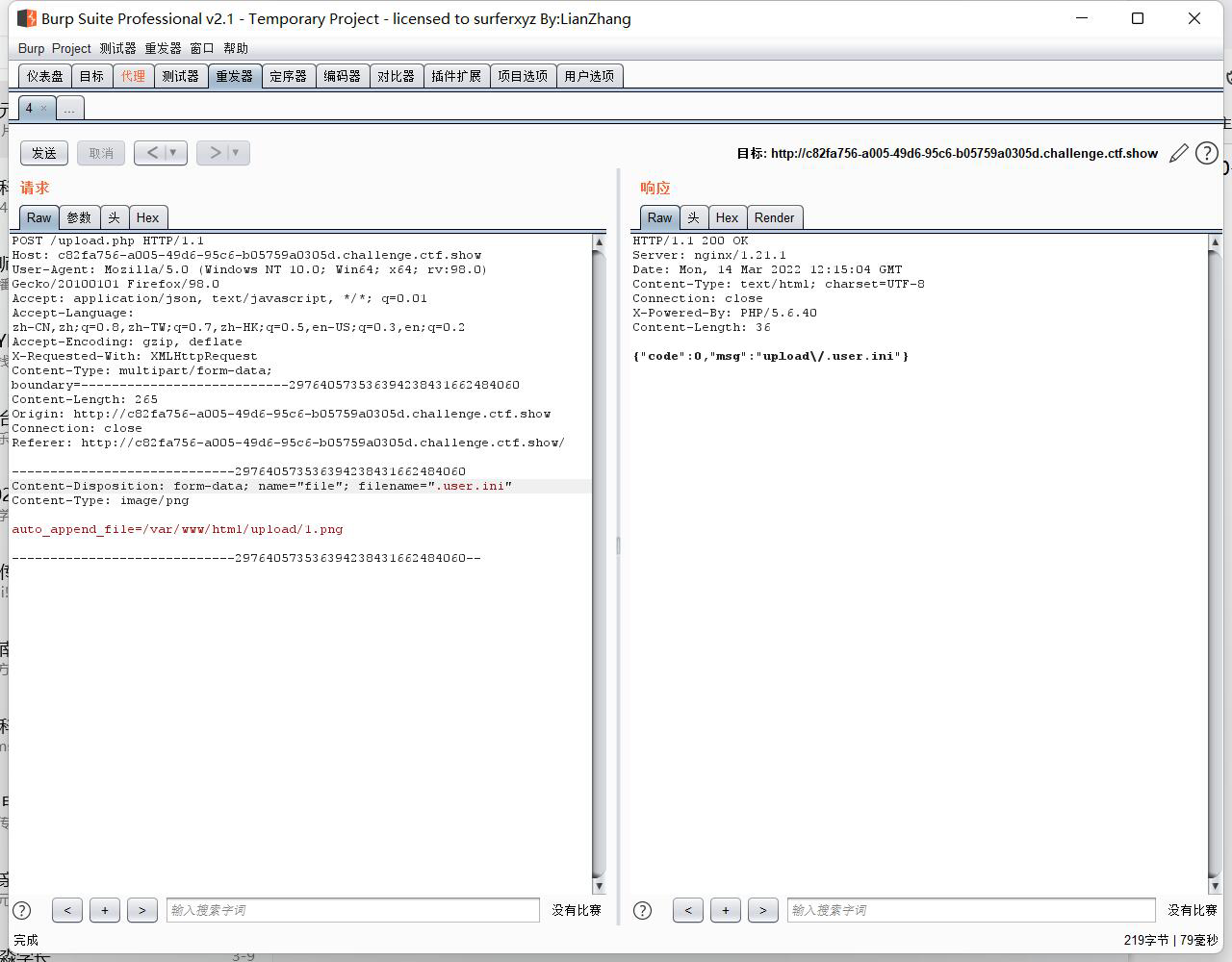Switch to the 仪表盘 dashboard tab
Image resolution: width=1232 pixels, height=962 pixels.
point(44,76)
